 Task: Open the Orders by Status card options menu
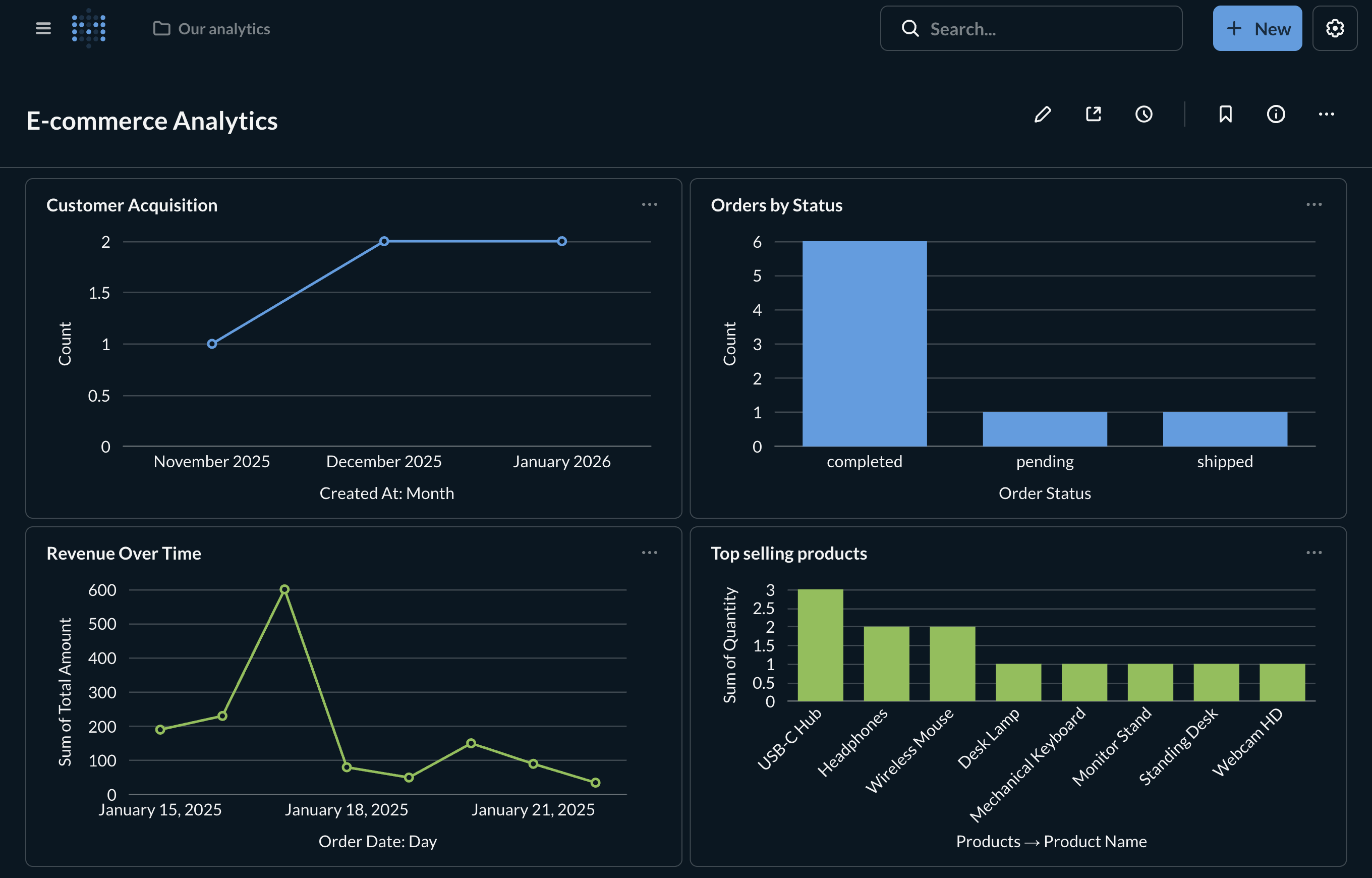(1314, 204)
